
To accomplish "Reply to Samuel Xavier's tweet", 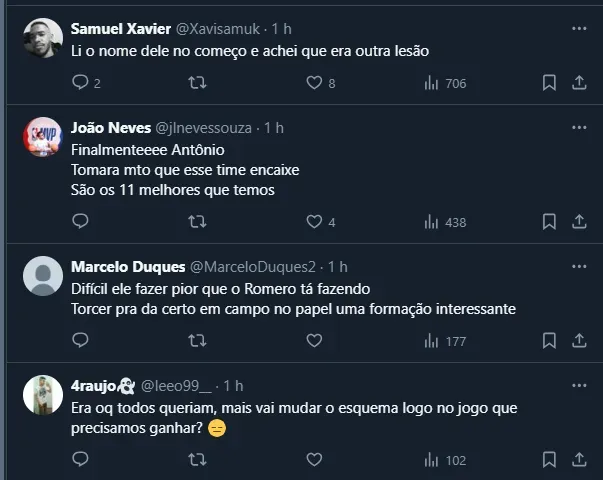I will pos(81,84).
